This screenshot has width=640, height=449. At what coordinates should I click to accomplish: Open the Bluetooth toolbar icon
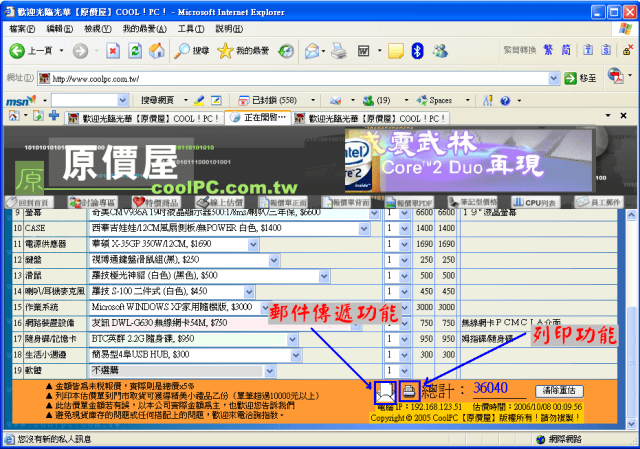(x=417, y=51)
